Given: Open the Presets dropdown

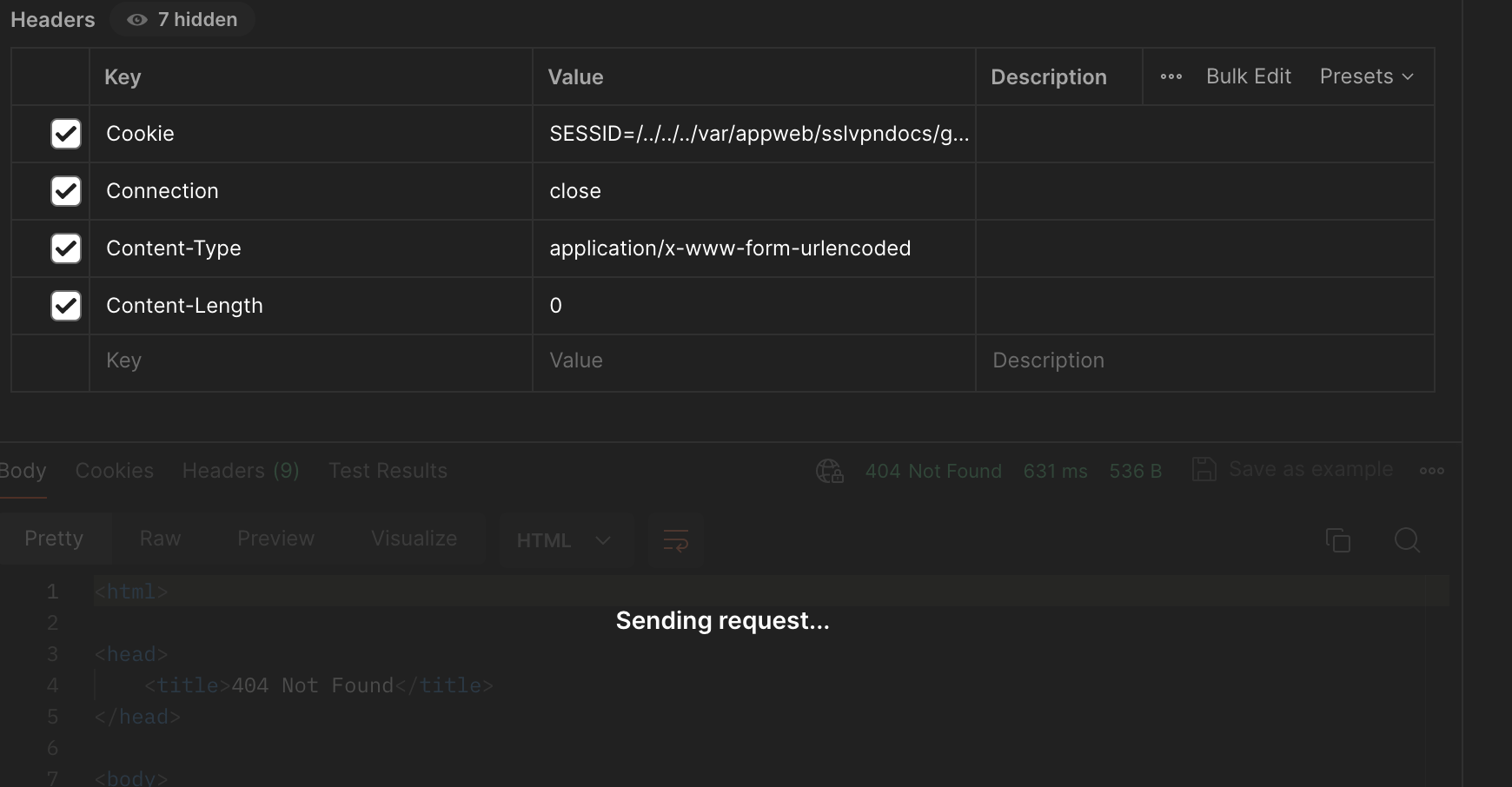Looking at the screenshot, I should 1366,76.
